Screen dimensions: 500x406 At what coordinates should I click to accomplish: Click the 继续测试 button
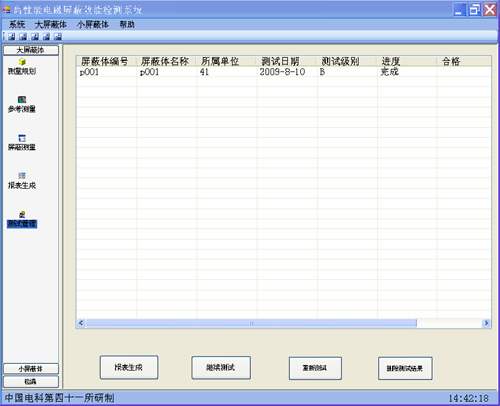pos(221,368)
